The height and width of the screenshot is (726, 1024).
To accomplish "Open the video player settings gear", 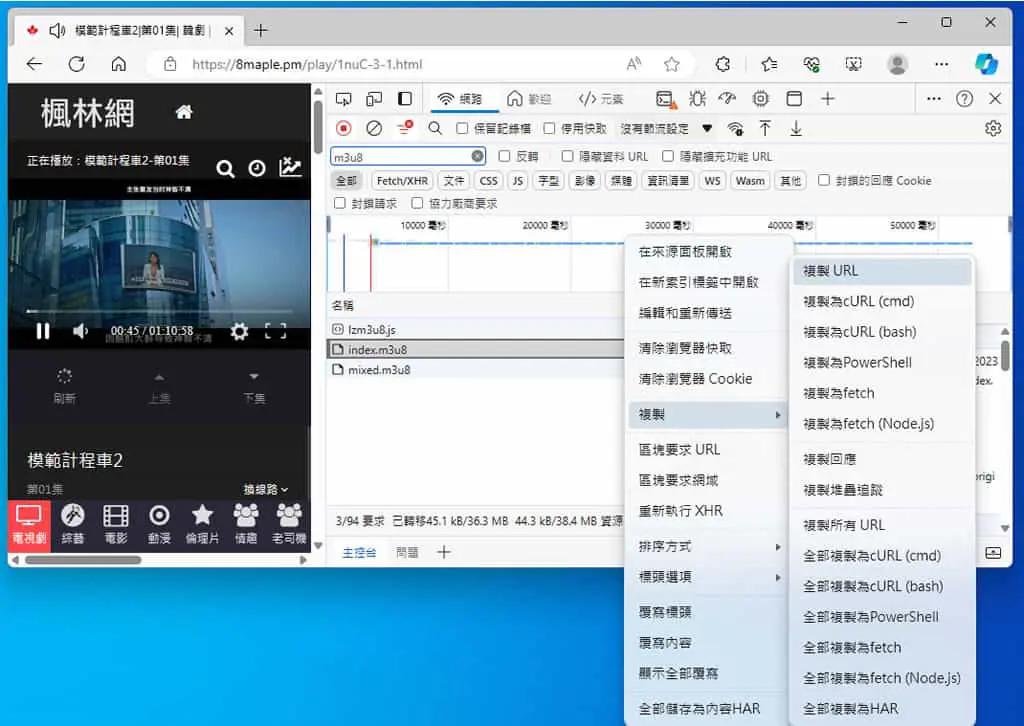I will pos(240,332).
